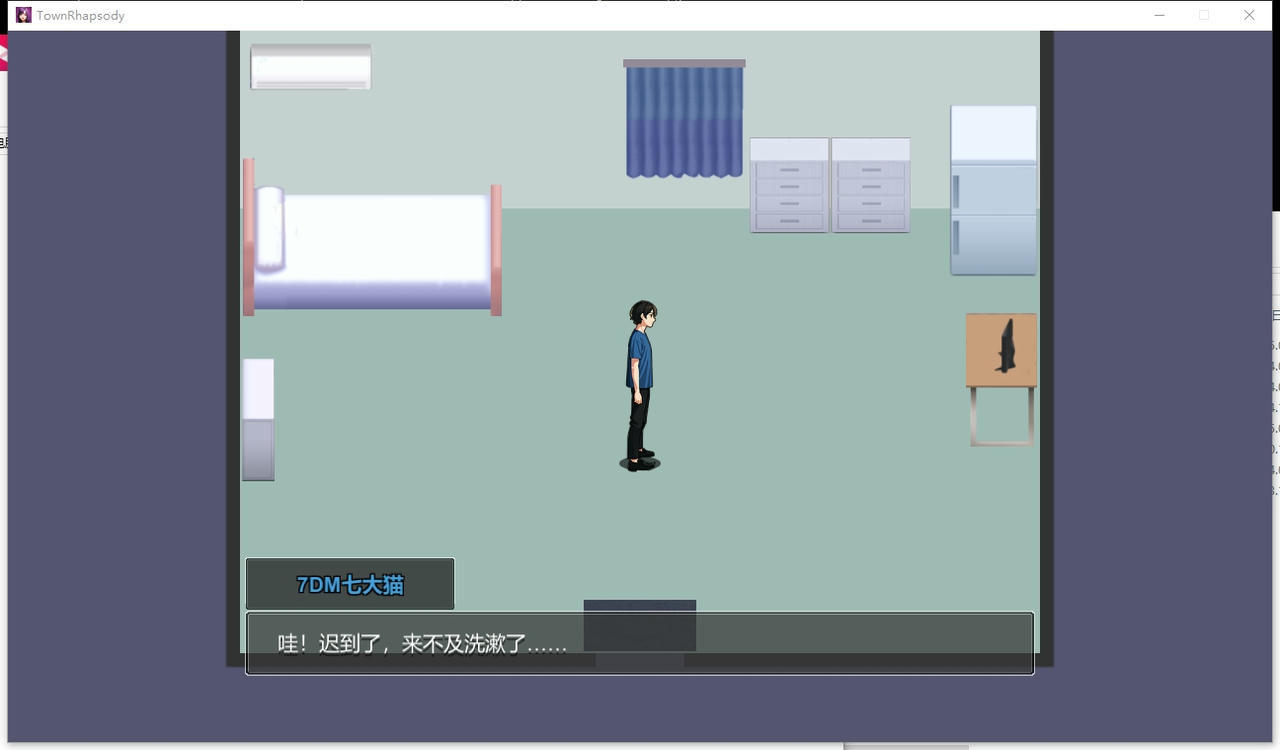The image size is (1280, 750).
Task: Minimize the TownRhapsody window
Action: tap(1159, 15)
